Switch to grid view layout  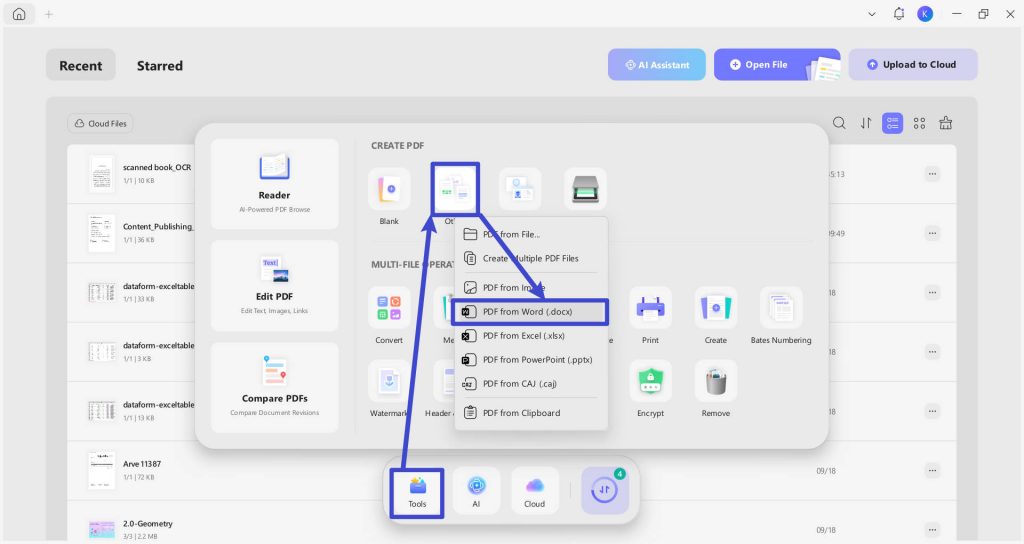click(x=920, y=123)
